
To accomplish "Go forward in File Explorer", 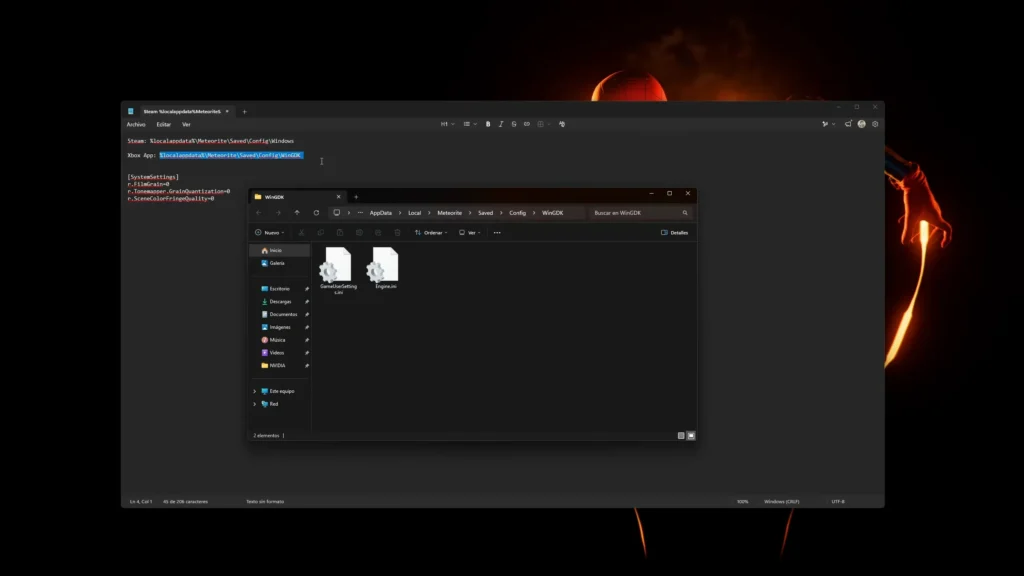I will pos(278,213).
